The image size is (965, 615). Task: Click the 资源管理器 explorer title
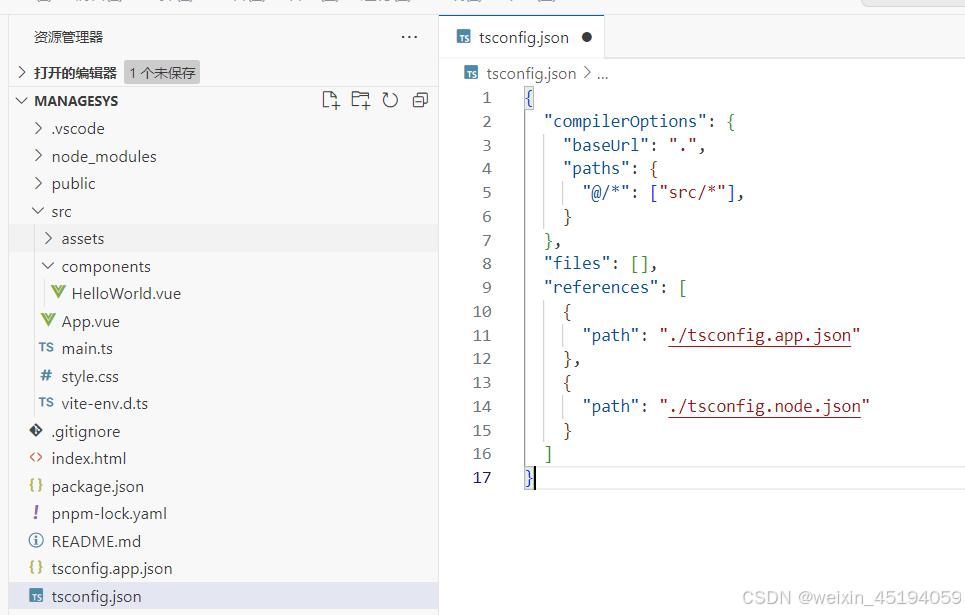[68, 37]
